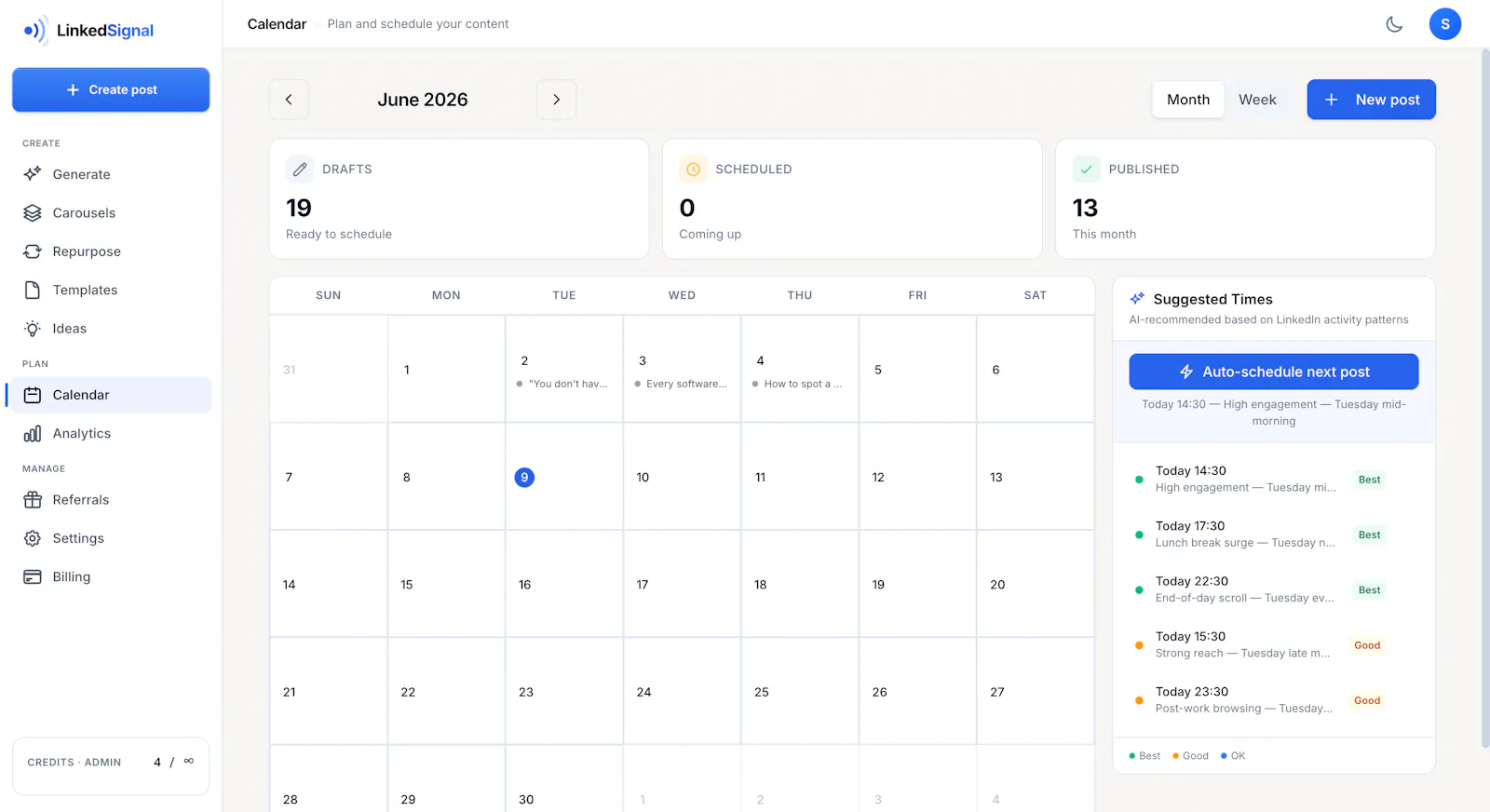This screenshot has width=1490, height=812.
Task: Select today's date 9 on calendar
Action: click(x=524, y=478)
